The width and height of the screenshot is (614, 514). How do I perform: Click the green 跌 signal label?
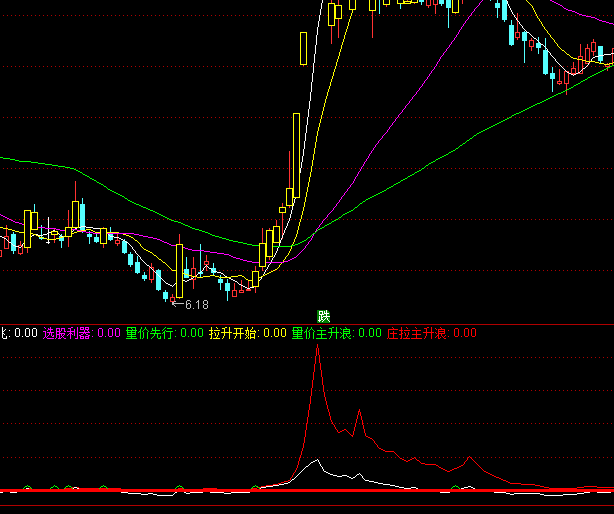pos(323,316)
